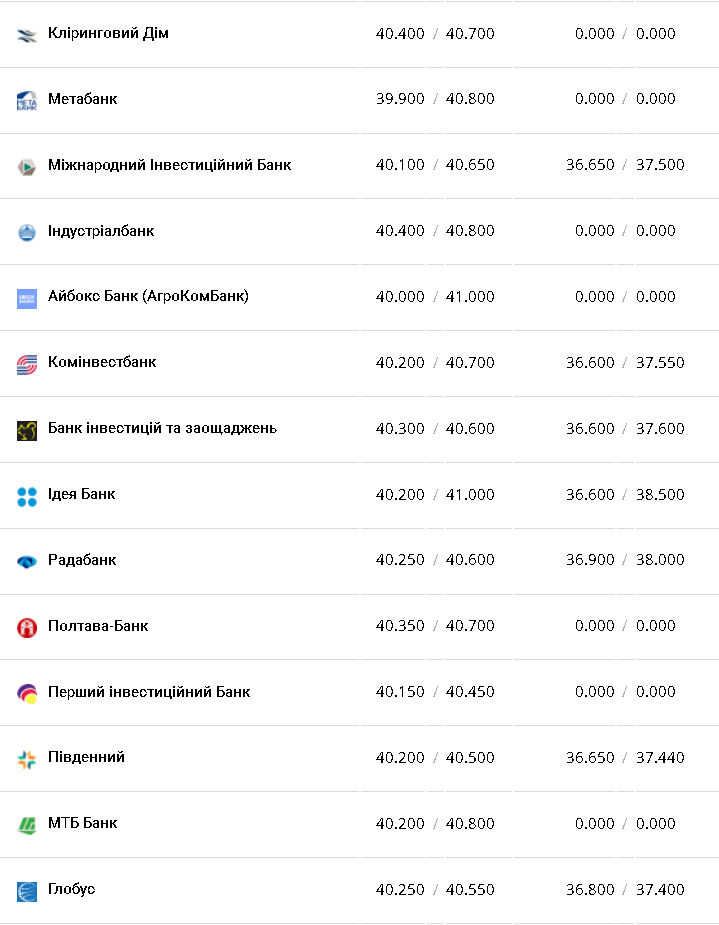Viewport: 719px width, 925px height.
Task: Open the Айбокс Банк (АгроКомБанк) link
Action: click(148, 297)
